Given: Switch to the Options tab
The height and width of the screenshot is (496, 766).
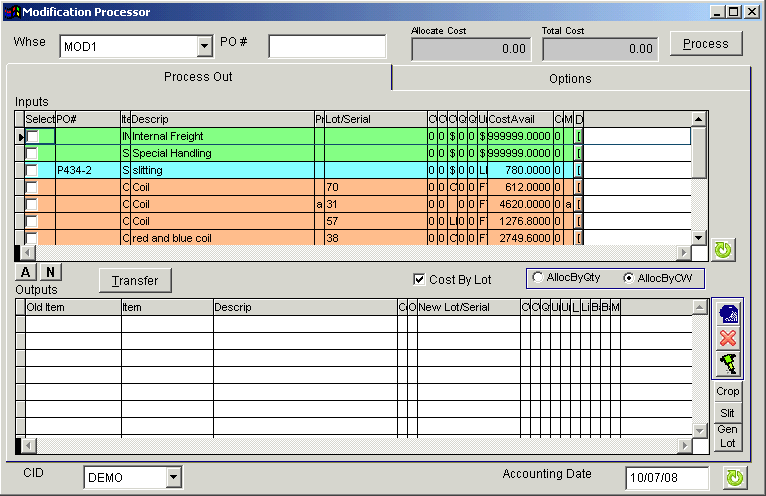Looking at the screenshot, I should pos(570,78).
